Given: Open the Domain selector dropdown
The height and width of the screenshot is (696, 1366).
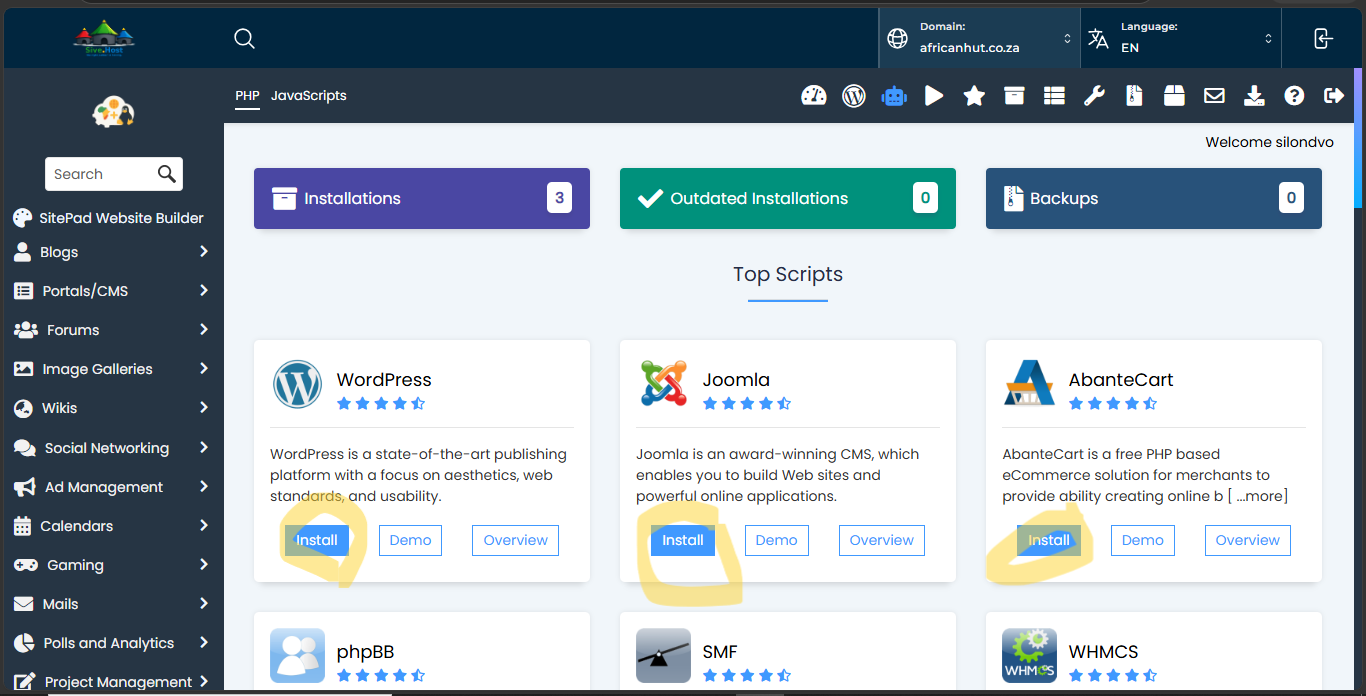Looking at the screenshot, I should tap(979, 38).
